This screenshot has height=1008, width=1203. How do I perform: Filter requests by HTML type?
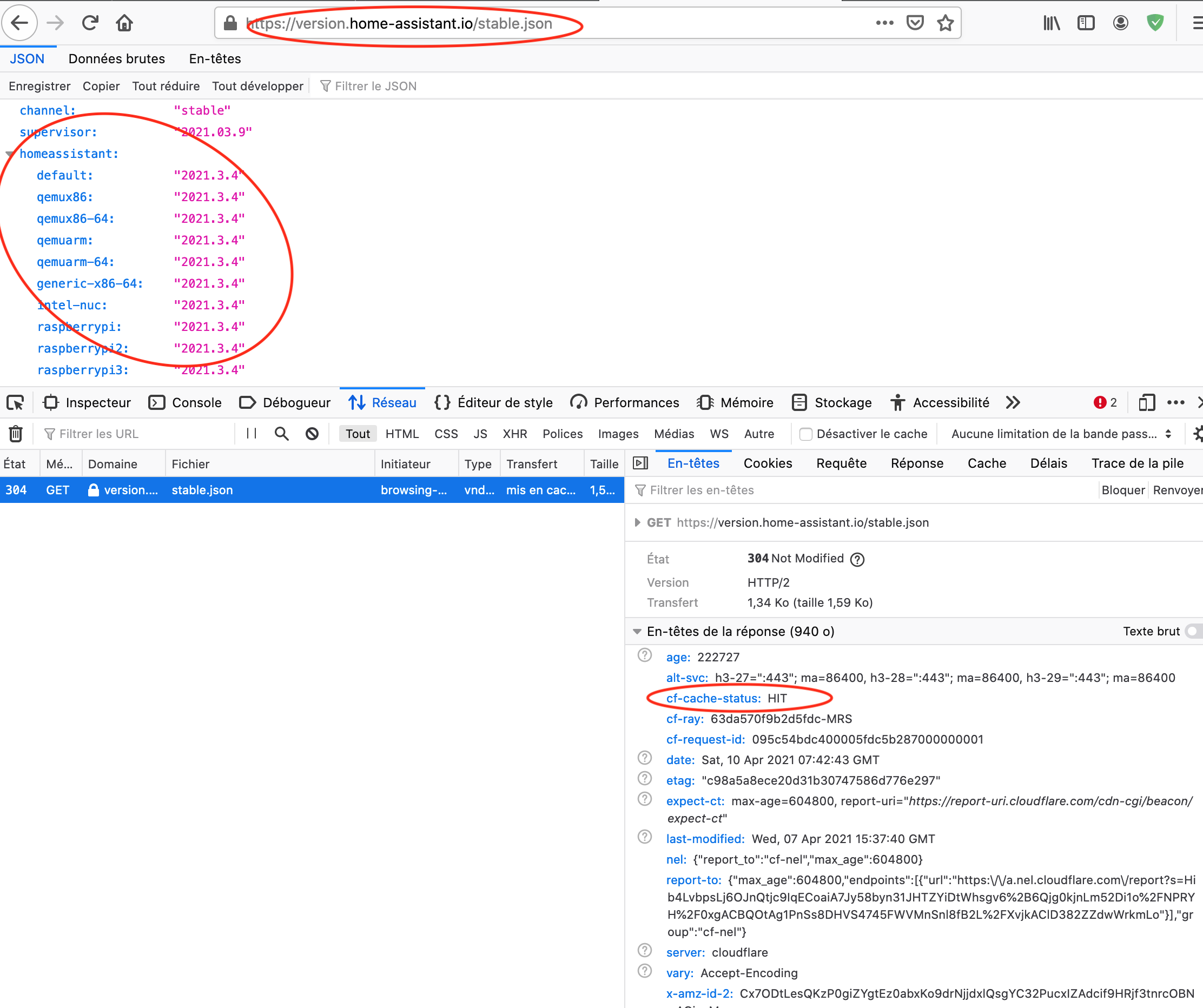coord(402,434)
